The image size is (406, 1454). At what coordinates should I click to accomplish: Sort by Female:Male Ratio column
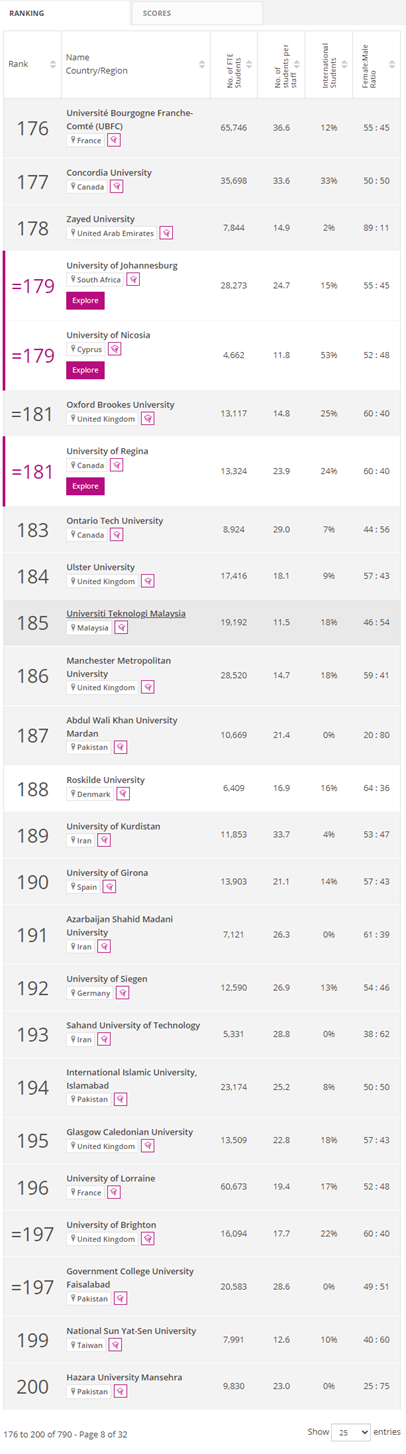[x=377, y=64]
